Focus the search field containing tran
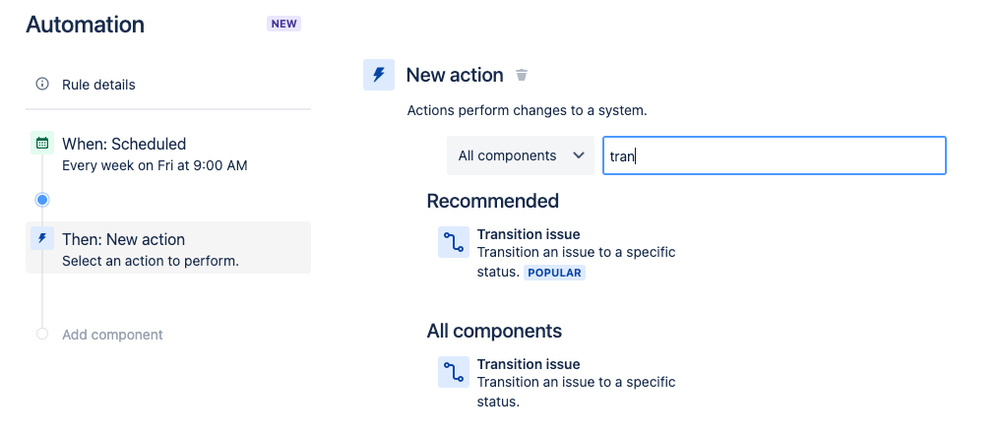 click(x=774, y=155)
